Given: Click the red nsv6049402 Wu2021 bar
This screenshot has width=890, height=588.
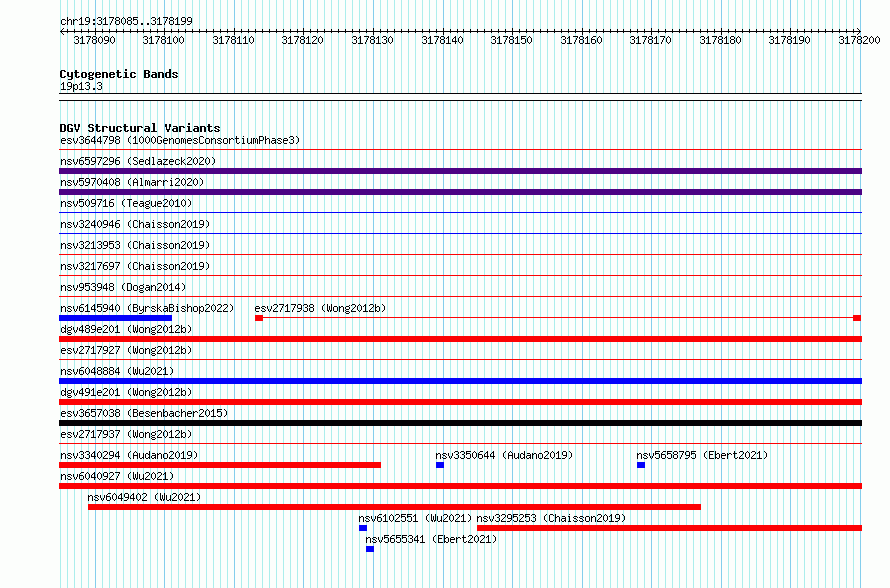Looking at the screenshot, I should [394, 507].
